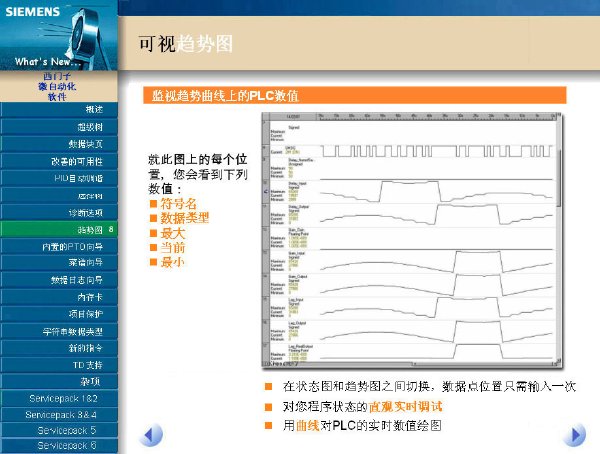Select the Servicepack 5 entry

59,430
